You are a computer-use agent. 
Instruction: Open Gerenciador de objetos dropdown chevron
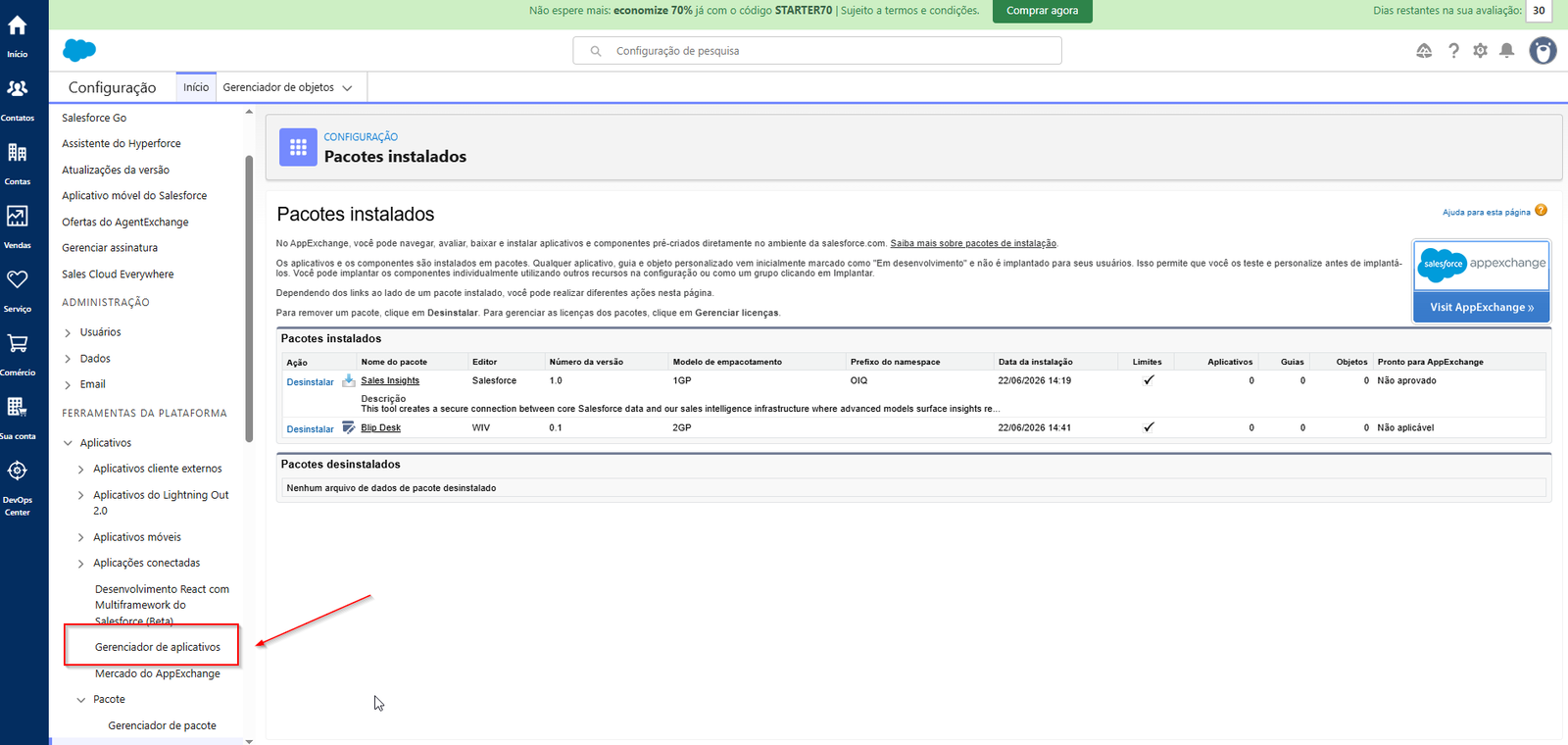point(347,88)
